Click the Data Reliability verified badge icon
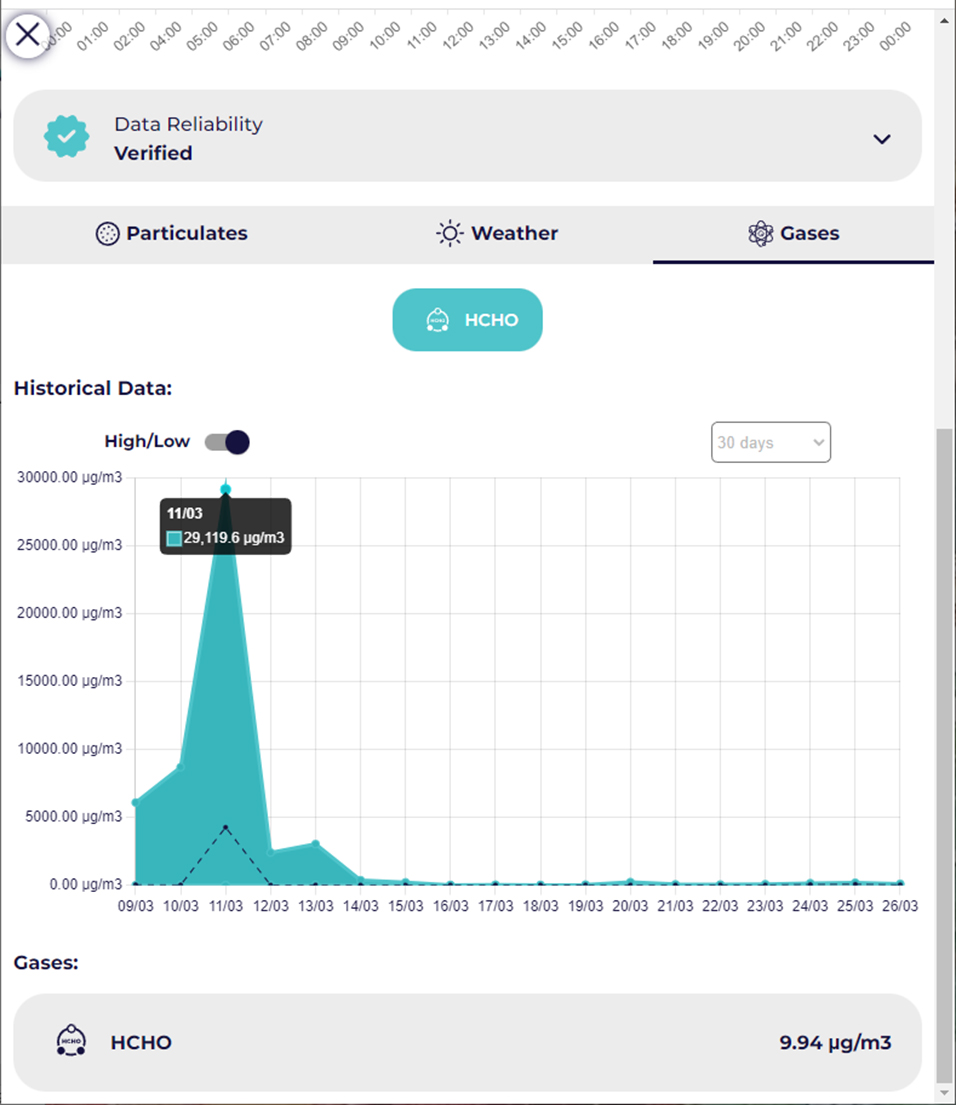The image size is (956, 1105). (67, 137)
